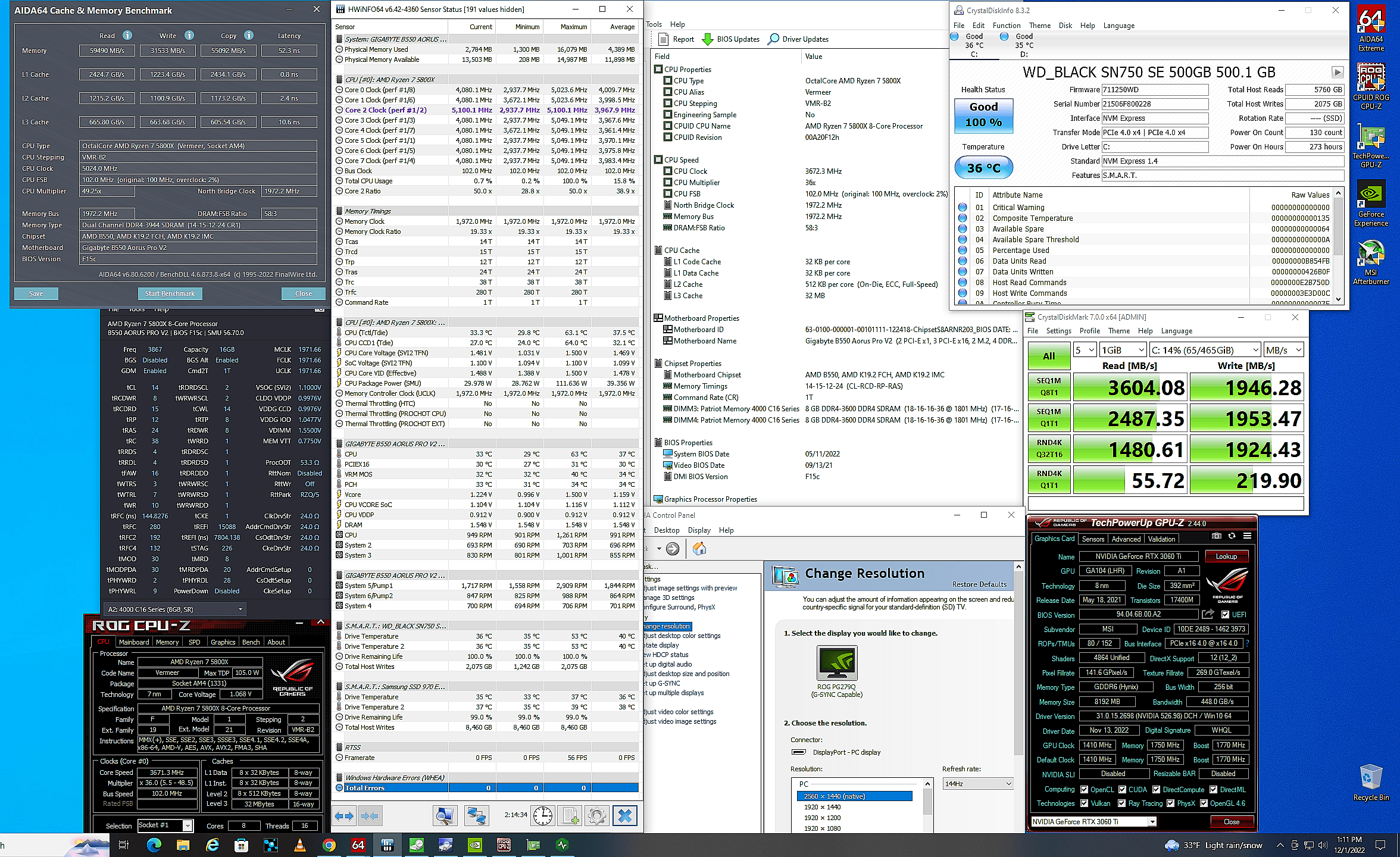The height and width of the screenshot is (857, 1400).
Task: Open CrystalDiskMark 1GiB test size dropdown
Action: click(1123, 350)
